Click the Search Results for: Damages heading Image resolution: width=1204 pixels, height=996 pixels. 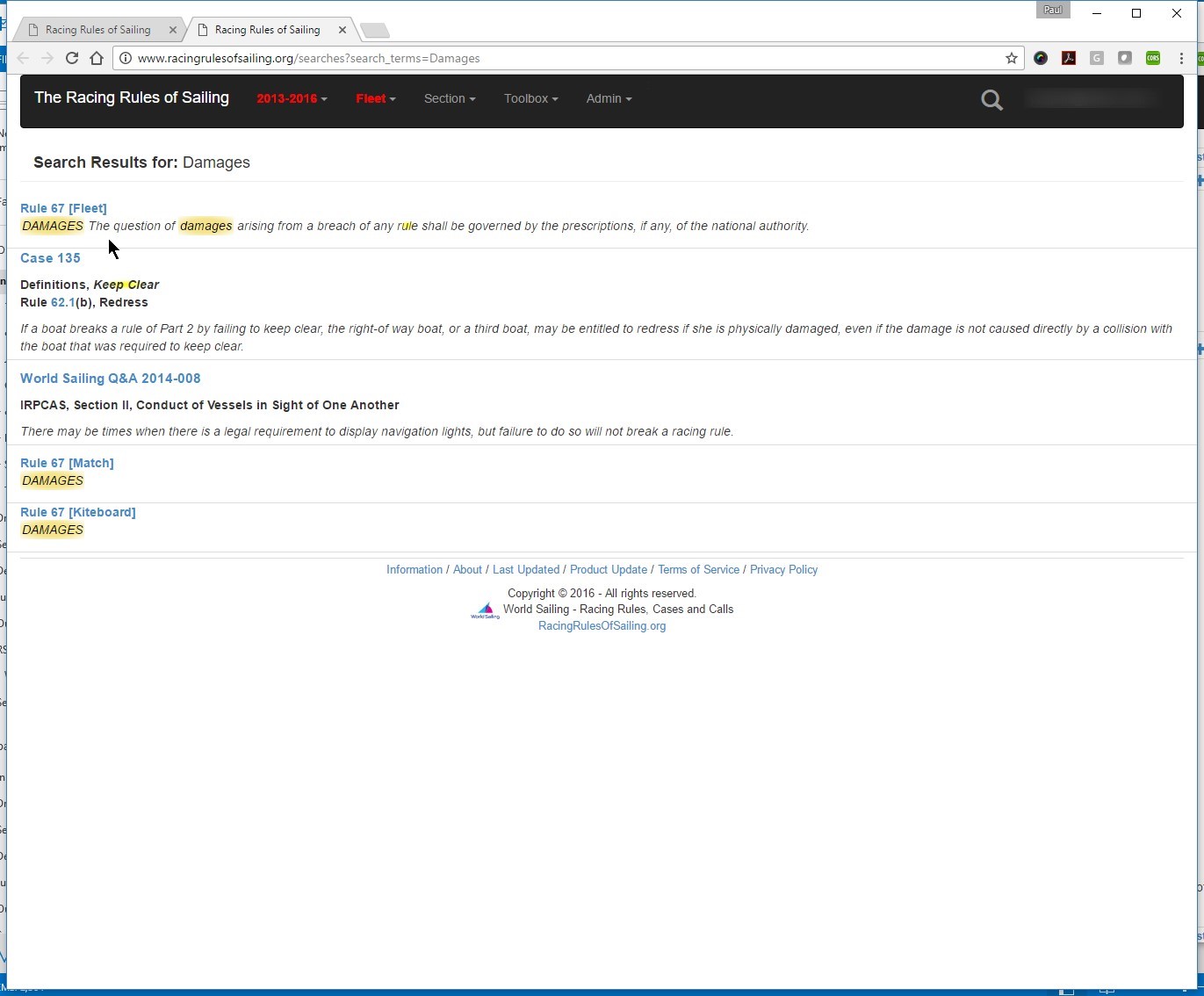(x=141, y=162)
